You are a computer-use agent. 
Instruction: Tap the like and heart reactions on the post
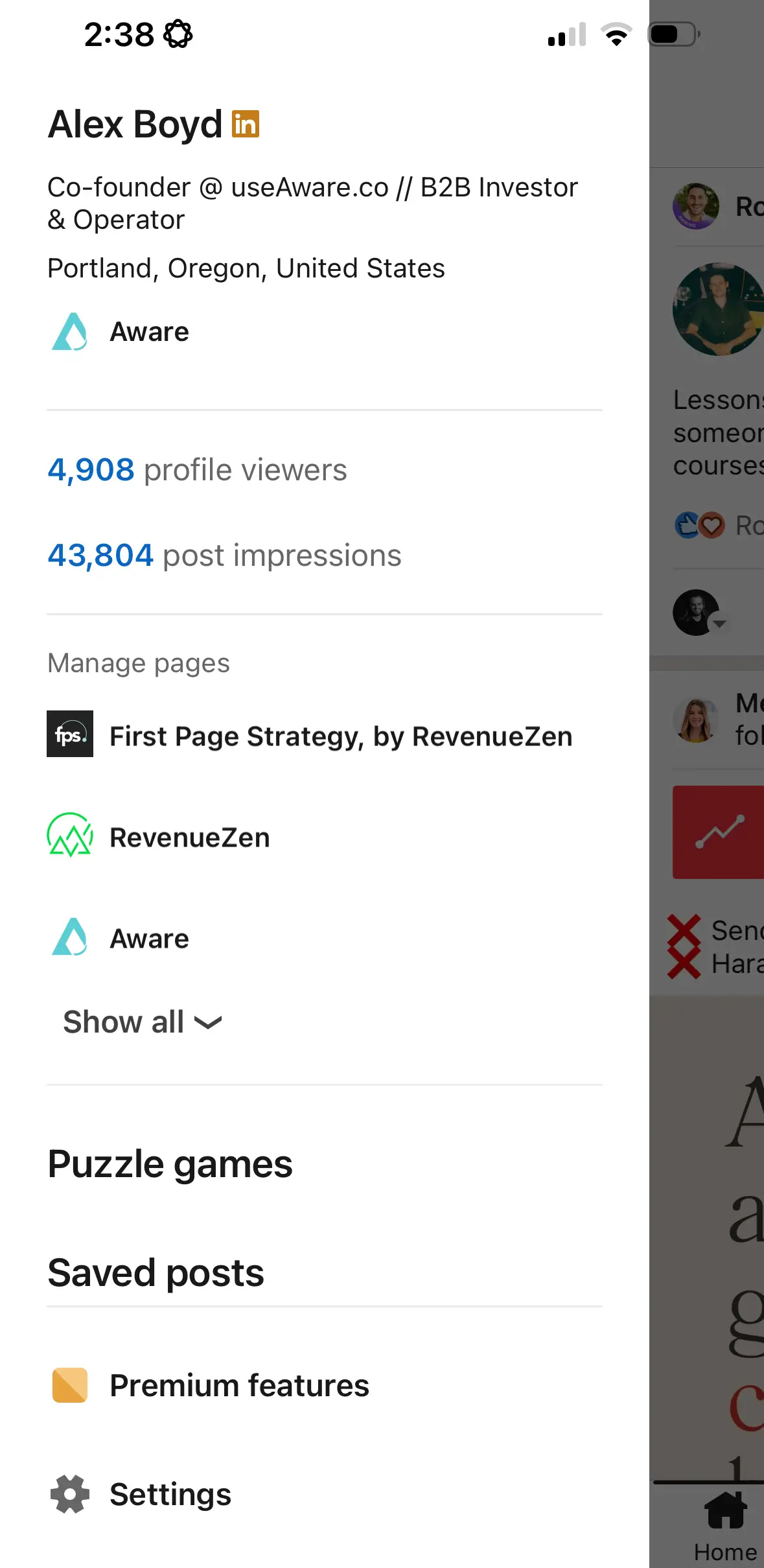click(700, 525)
